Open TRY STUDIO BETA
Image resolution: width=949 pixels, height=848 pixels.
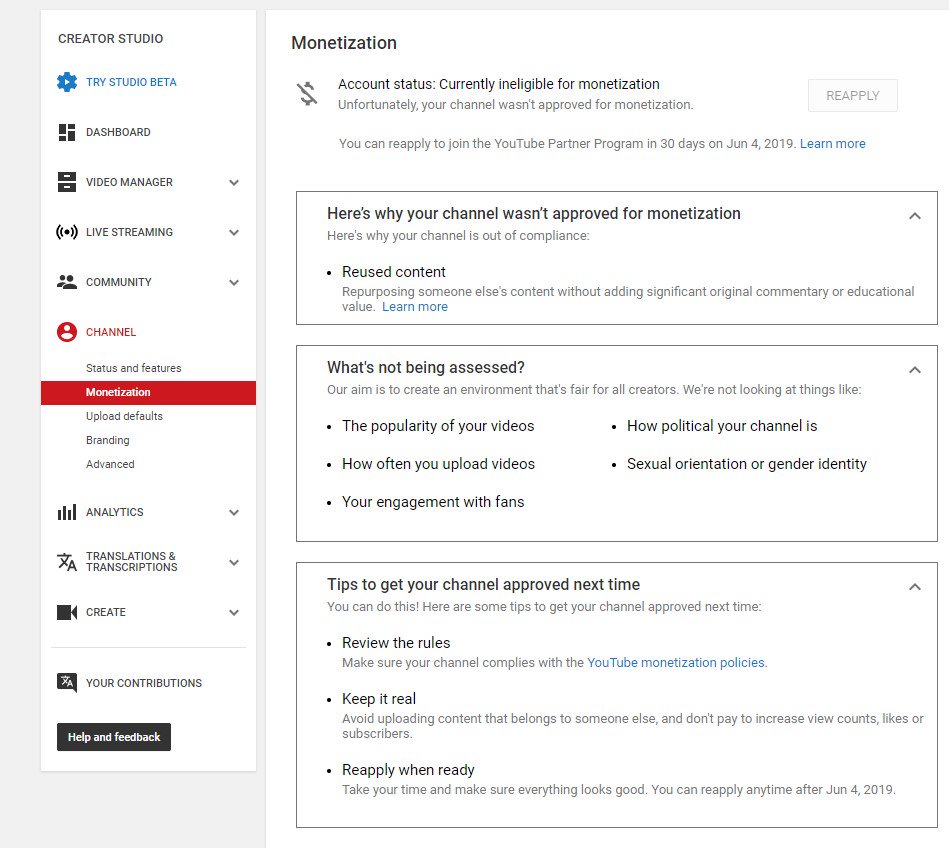(131, 82)
